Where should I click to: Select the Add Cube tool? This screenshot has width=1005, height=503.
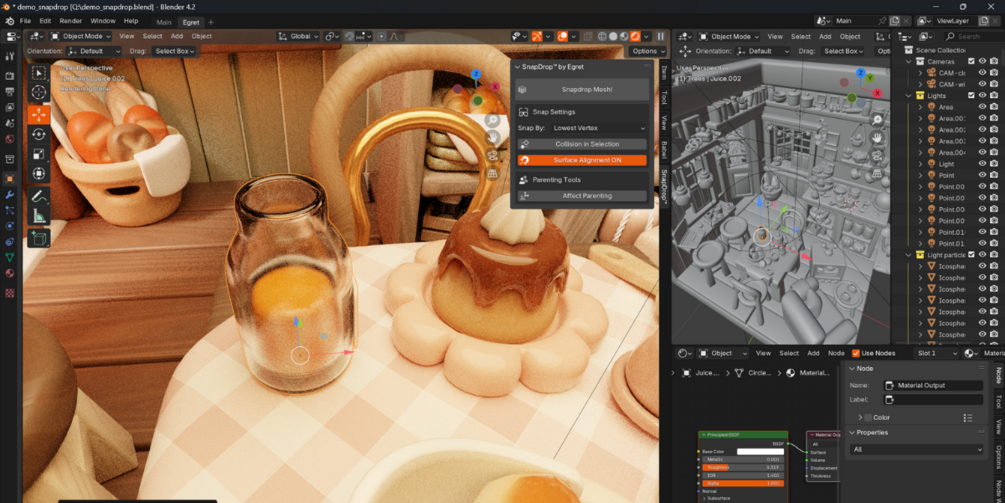click(38, 238)
